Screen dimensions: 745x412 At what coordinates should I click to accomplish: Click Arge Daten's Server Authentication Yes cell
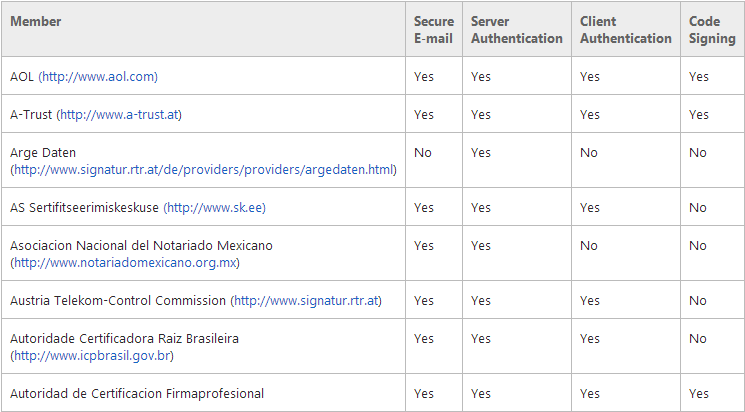pos(517,160)
